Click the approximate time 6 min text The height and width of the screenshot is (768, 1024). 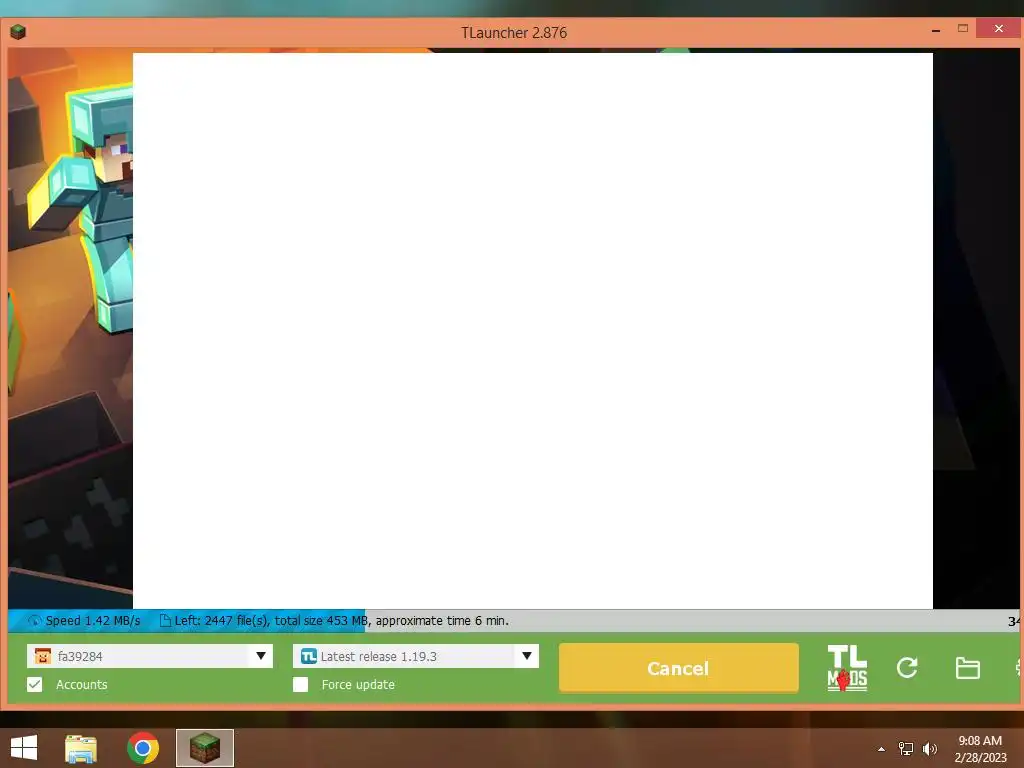click(x=442, y=620)
